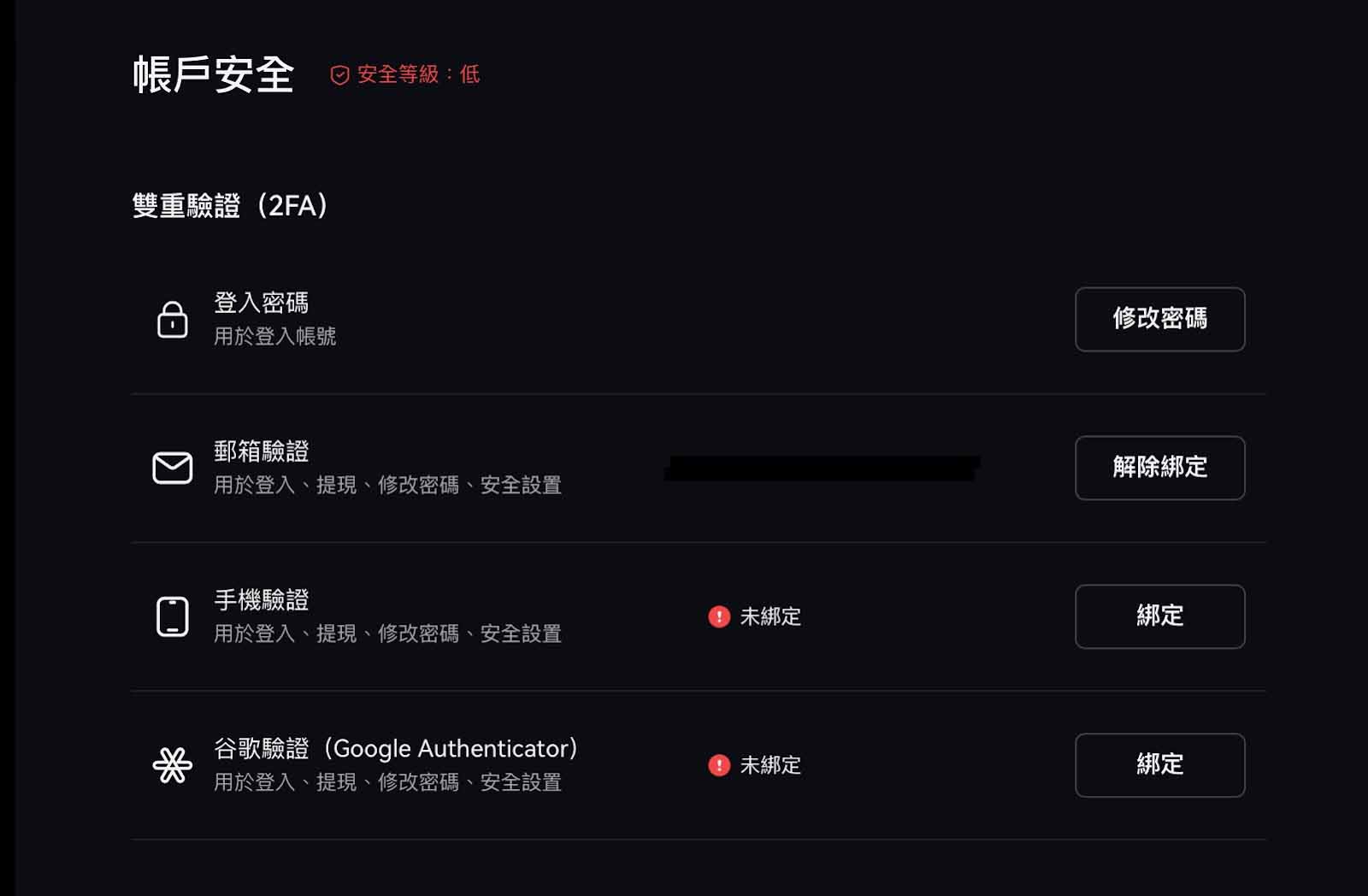Click the 帳戶安全 page title
1368x896 pixels.
pyautogui.click(x=215, y=74)
